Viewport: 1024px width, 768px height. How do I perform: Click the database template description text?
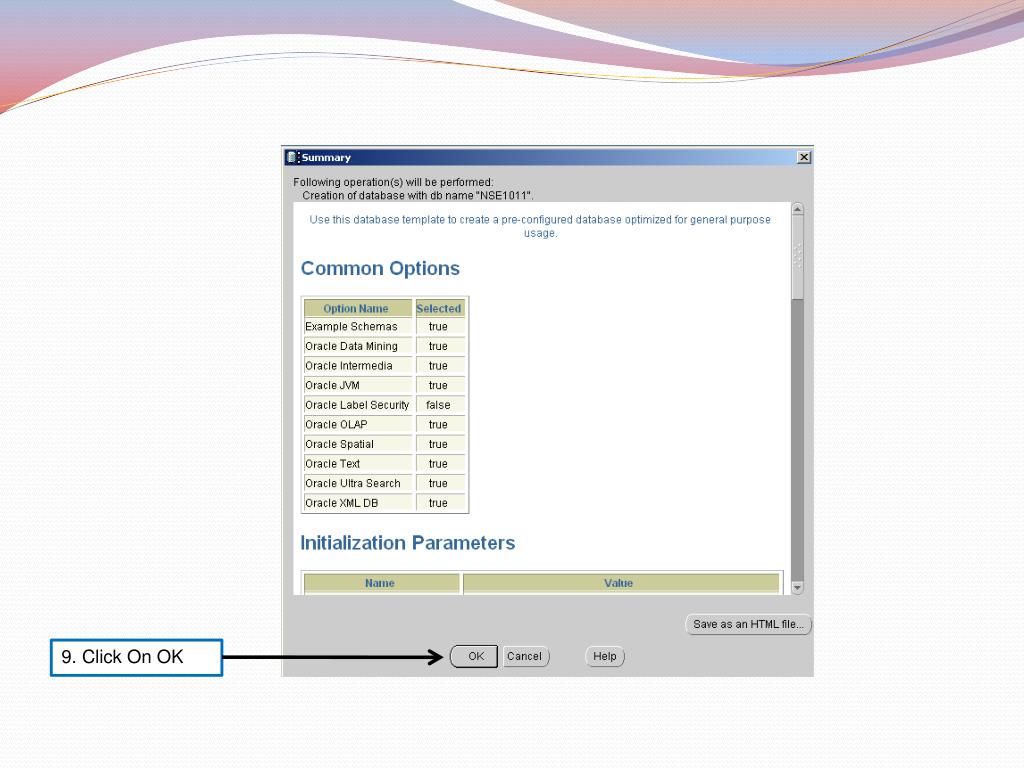pyautogui.click(x=539, y=226)
